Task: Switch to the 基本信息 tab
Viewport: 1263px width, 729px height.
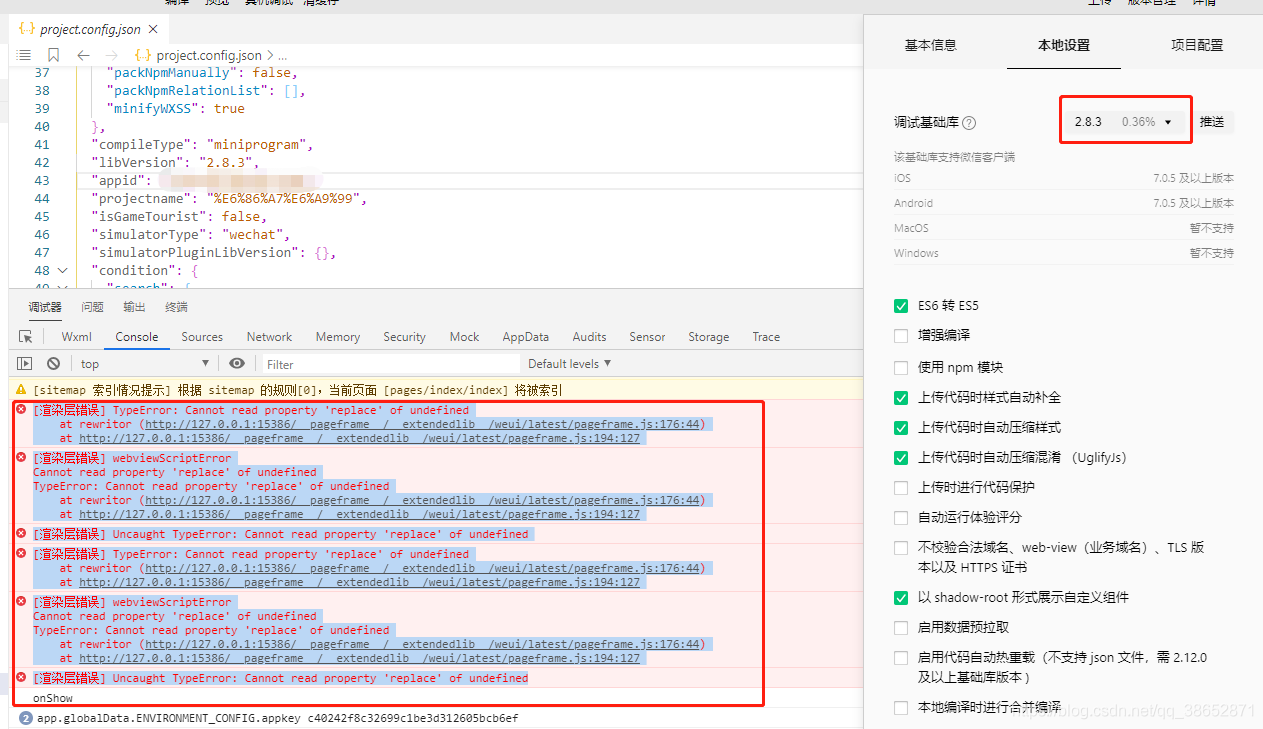Action: click(930, 45)
